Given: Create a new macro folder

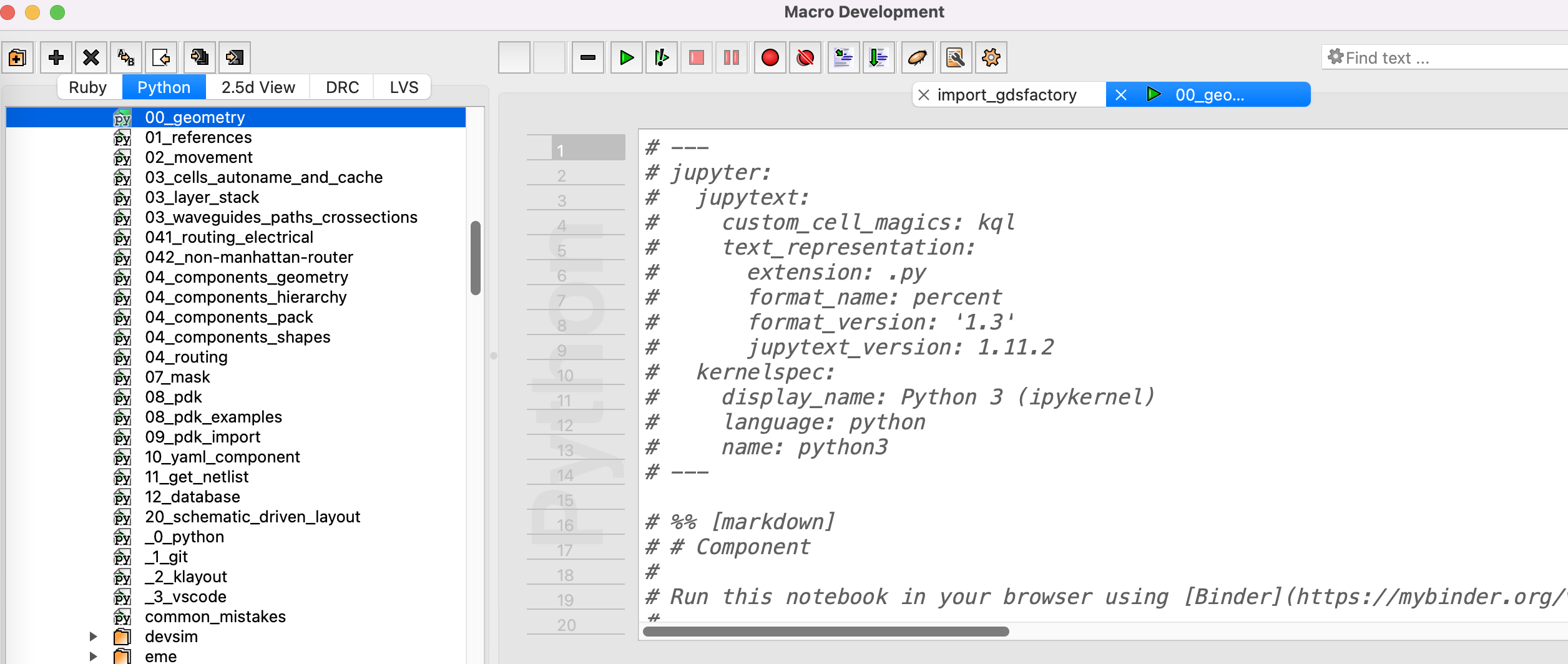Looking at the screenshot, I should pos(17,57).
